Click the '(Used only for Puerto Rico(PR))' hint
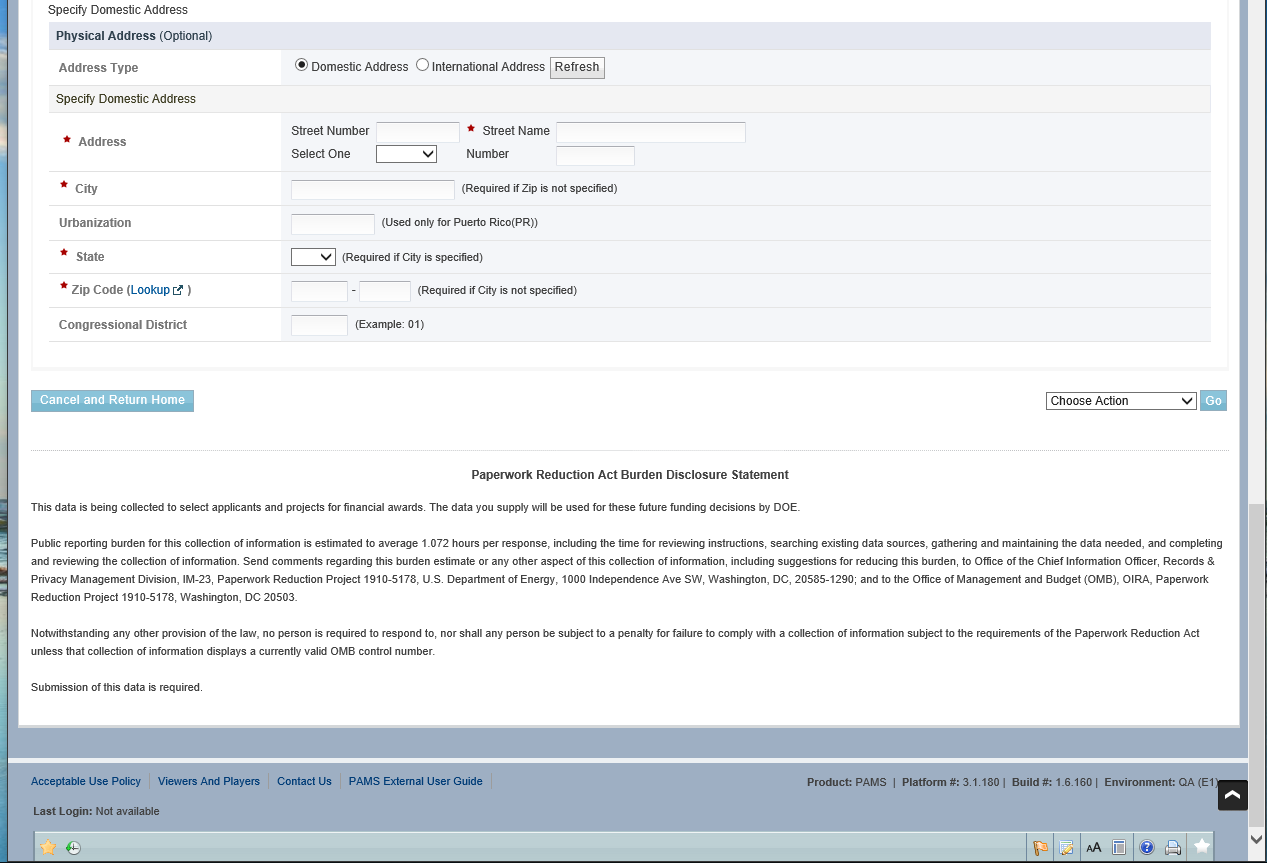Screen dimensions: 1267x863 pos(460,223)
